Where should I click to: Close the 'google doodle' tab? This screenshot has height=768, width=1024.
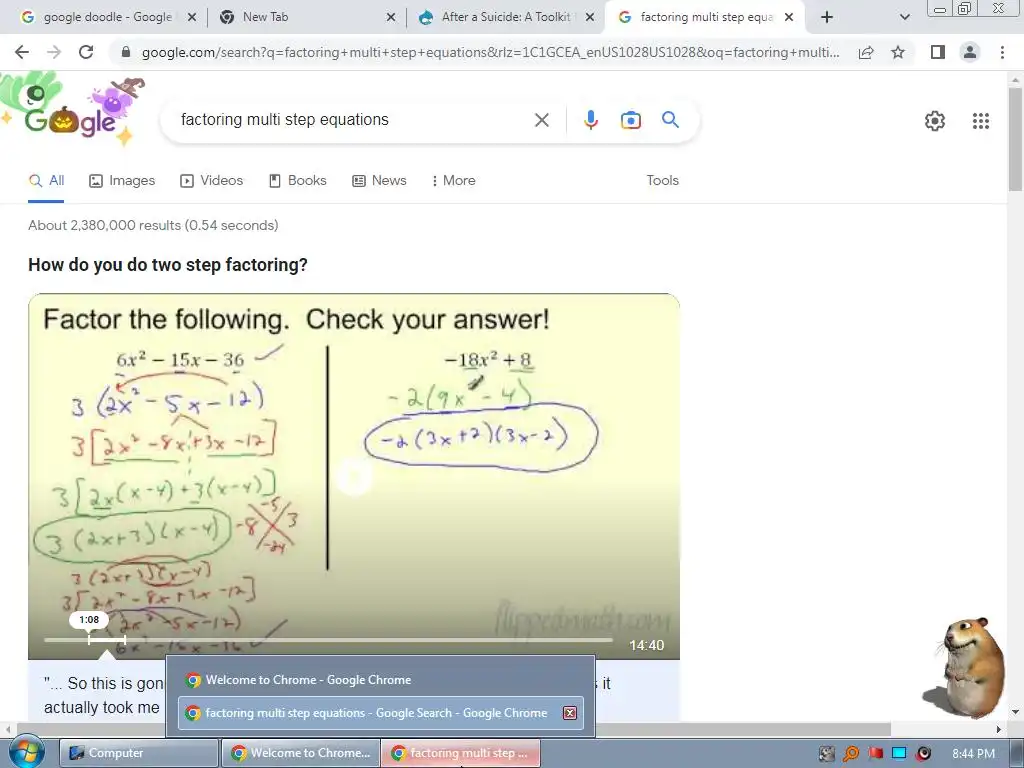192,17
